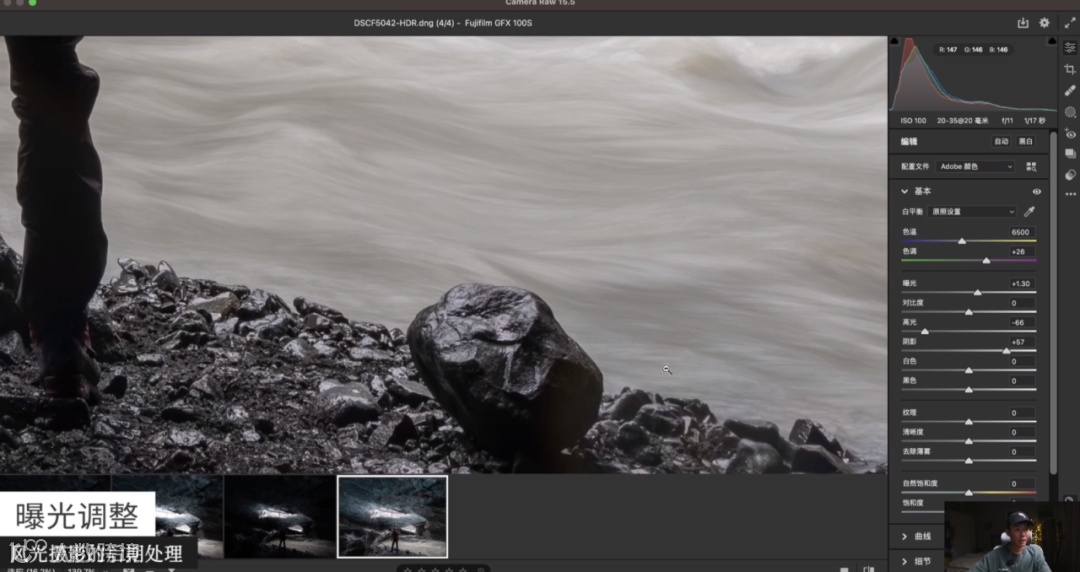
Task: Click the 黑白 button
Action: click(1026, 141)
